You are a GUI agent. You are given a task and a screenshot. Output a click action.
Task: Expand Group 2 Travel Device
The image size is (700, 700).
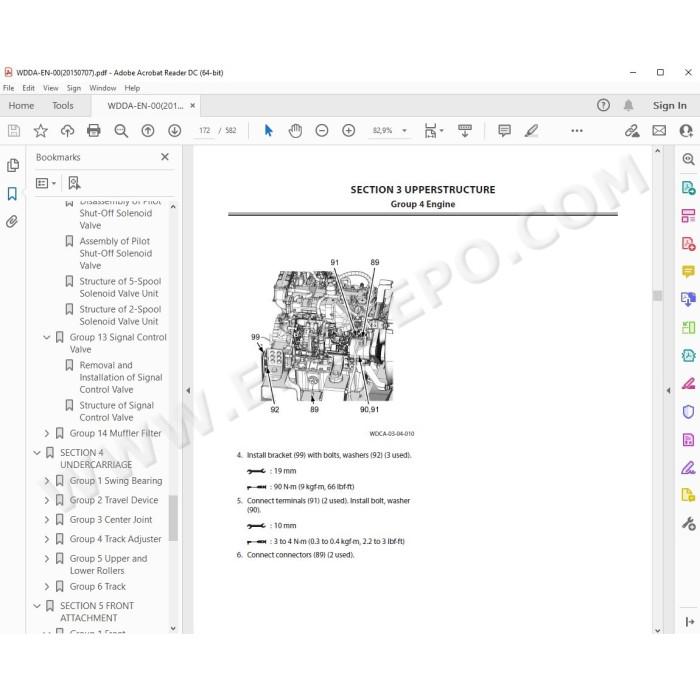click(x=46, y=500)
